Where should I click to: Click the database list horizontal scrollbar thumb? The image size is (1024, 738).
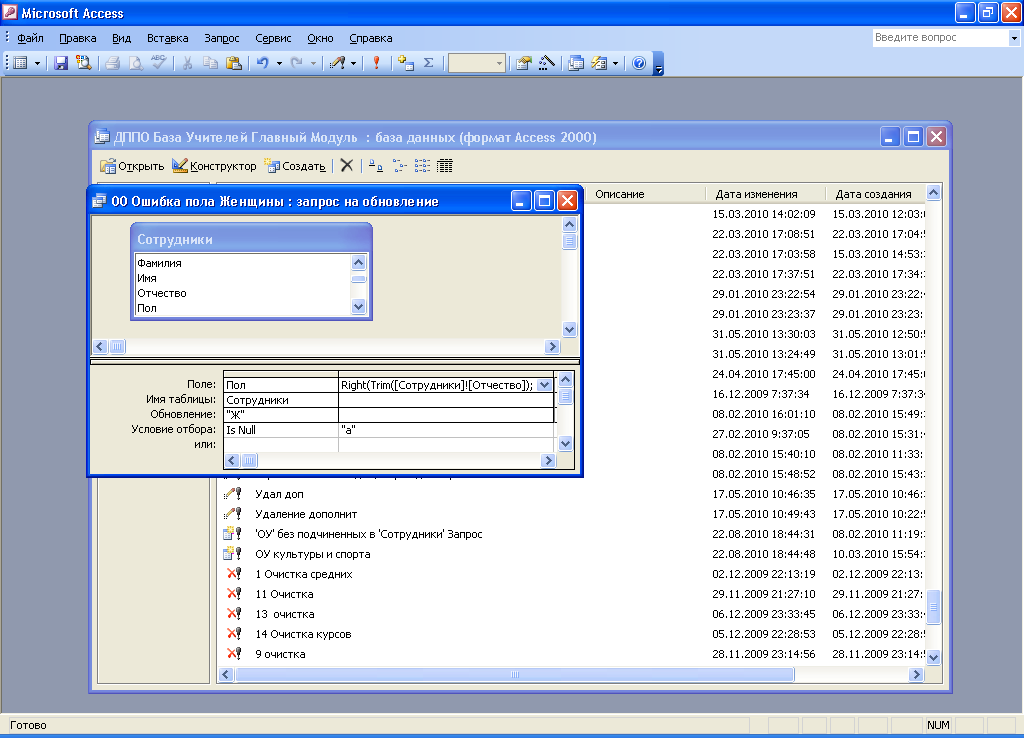[515, 674]
